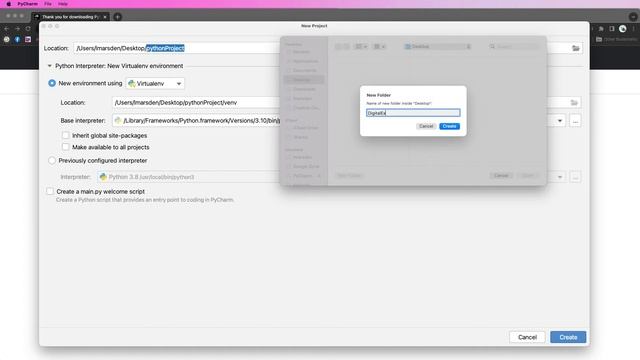The width and height of the screenshot is (640, 360).
Task: Open the Base interpreter dropdown arrow
Action: pos(560,121)
